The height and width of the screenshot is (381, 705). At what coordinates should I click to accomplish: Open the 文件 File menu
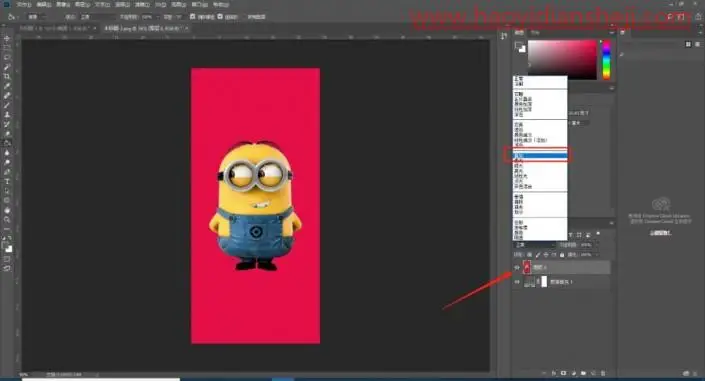pos(23,4)
